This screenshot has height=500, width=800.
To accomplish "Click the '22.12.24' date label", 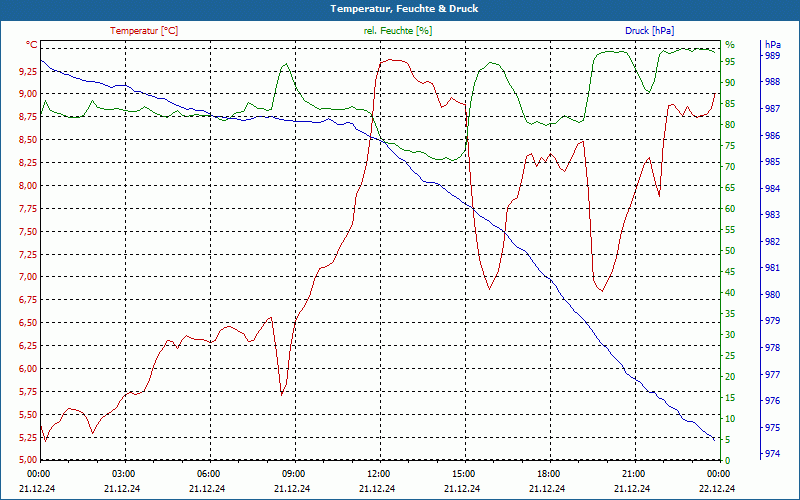I will tap(717, 489).
